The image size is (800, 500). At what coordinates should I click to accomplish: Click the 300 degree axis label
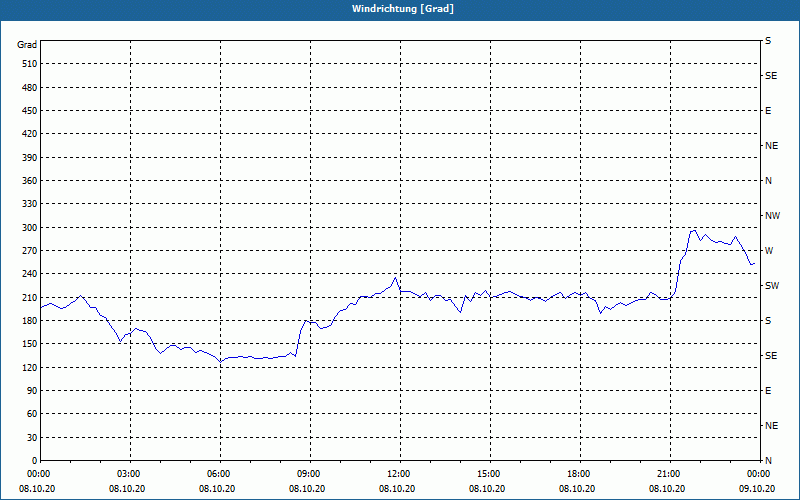point(30,228)
